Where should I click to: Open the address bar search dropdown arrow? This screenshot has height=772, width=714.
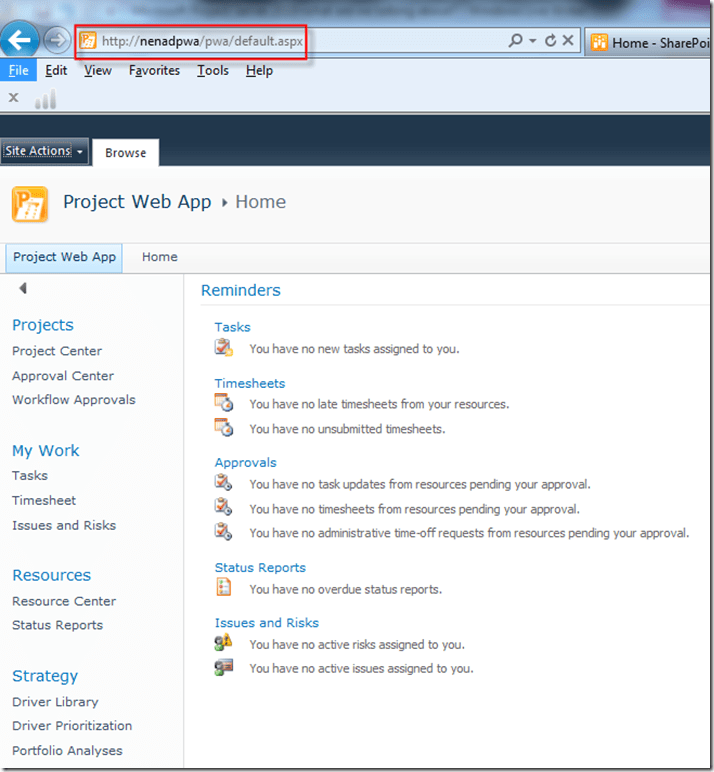pyautogui.click(x=533, y=41)
